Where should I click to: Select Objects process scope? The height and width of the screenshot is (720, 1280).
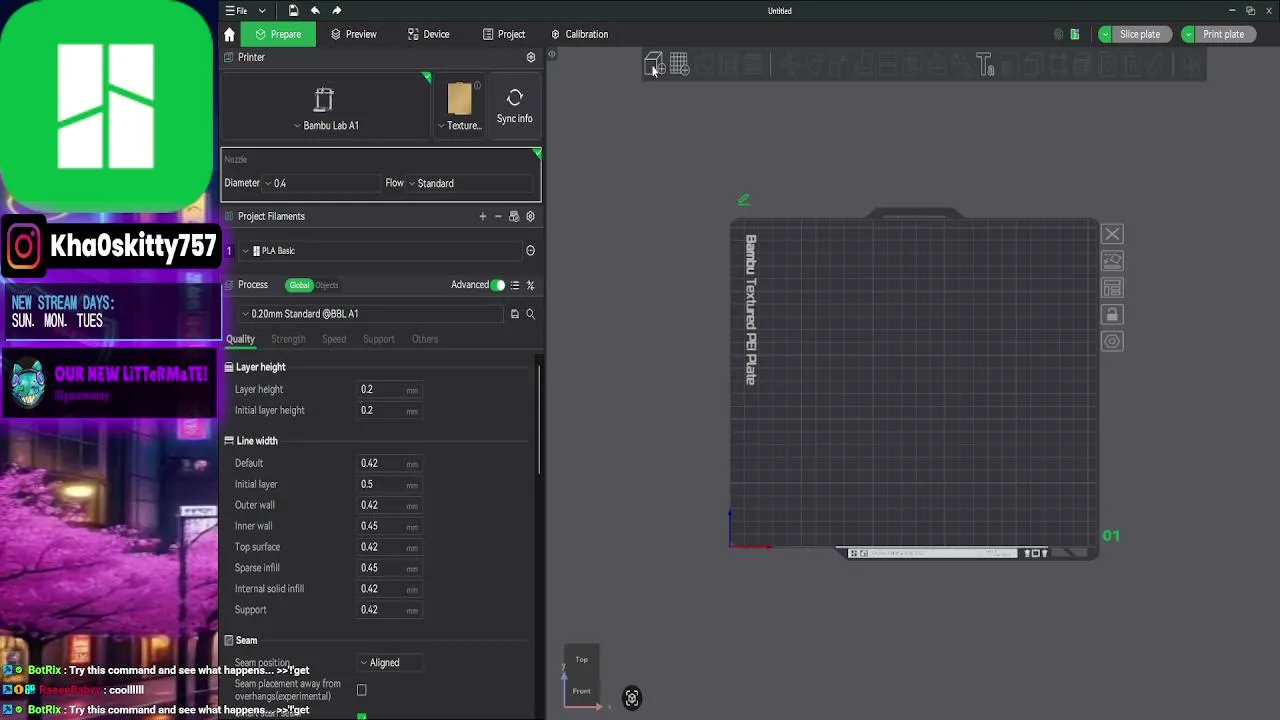327,285
